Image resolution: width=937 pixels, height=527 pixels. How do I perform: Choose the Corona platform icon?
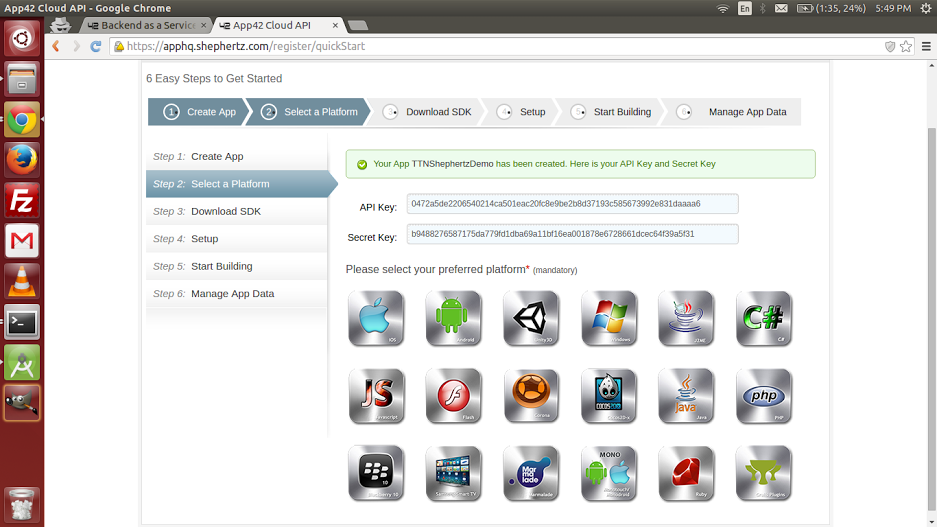pos(531,396)
